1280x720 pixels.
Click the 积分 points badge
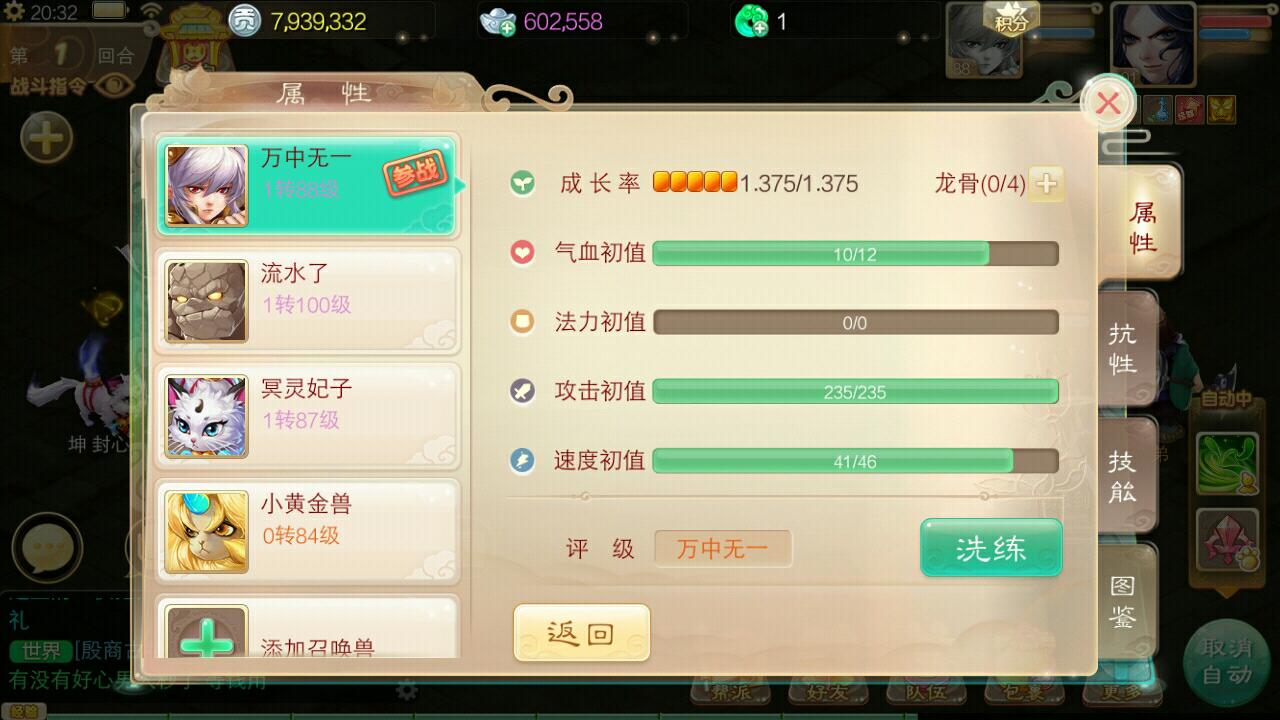[x=1011, y=18]
